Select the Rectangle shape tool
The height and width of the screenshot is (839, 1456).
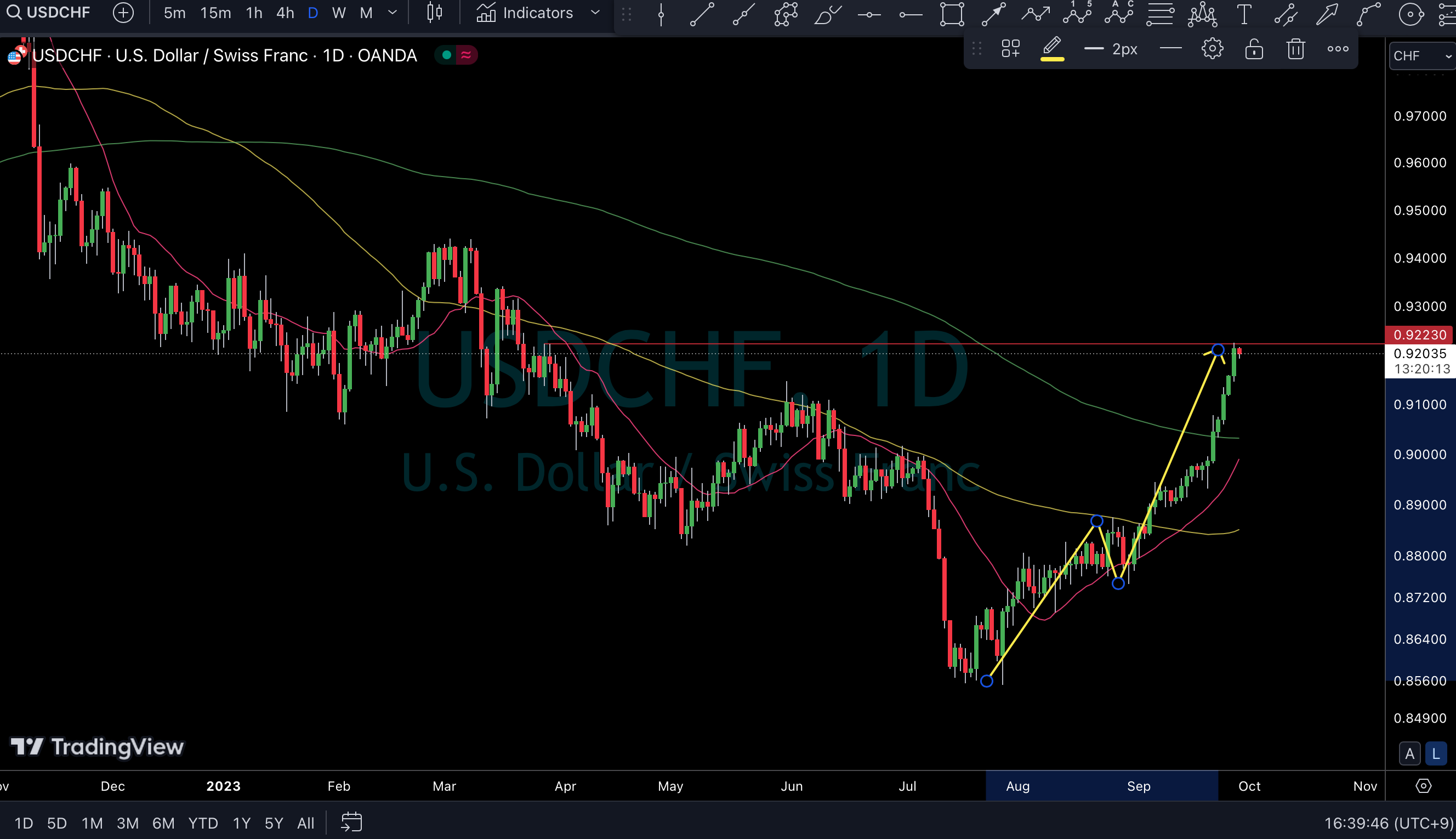click(x=952, y=13)
